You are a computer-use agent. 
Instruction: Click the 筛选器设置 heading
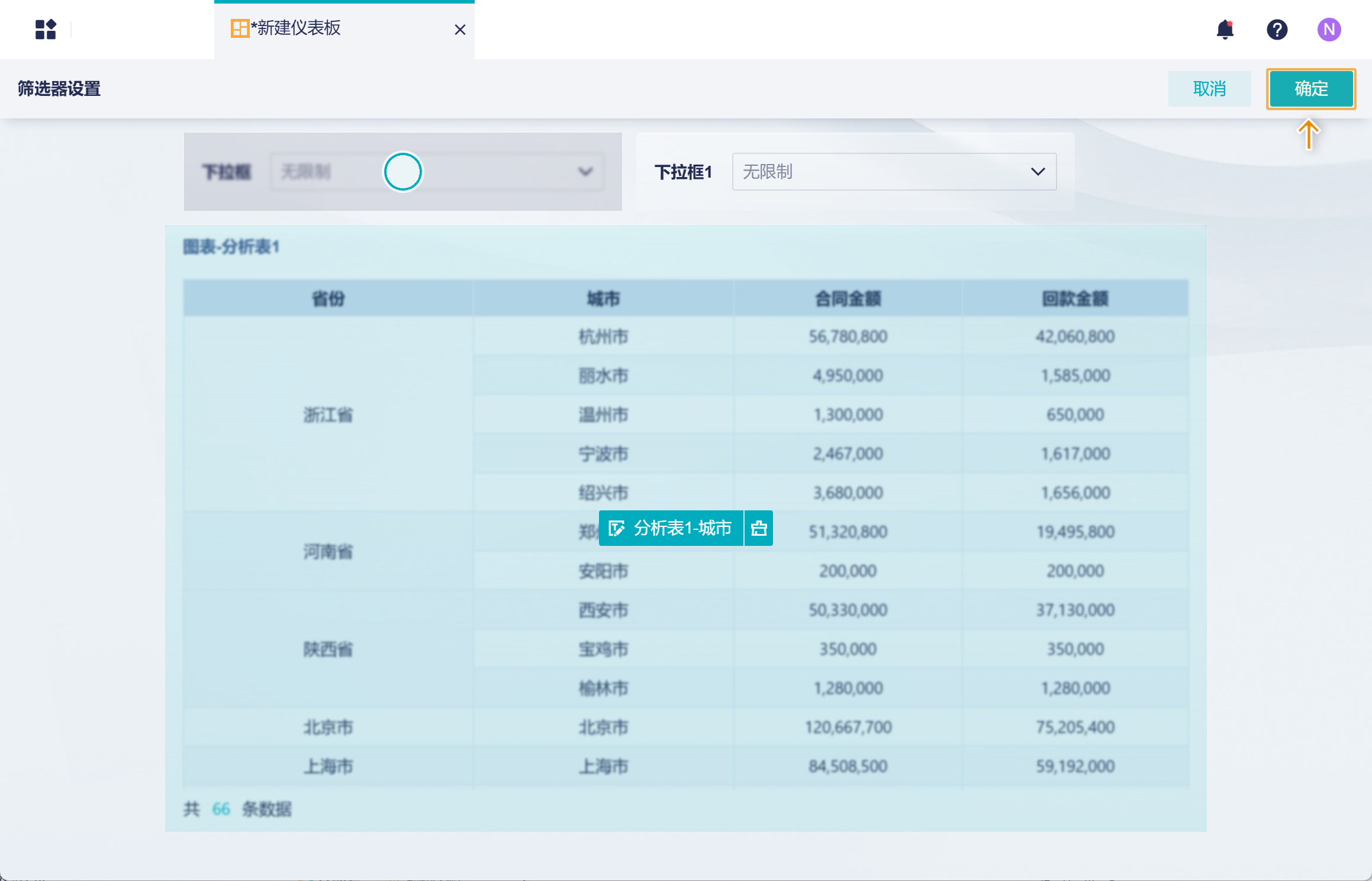(59, 89)
